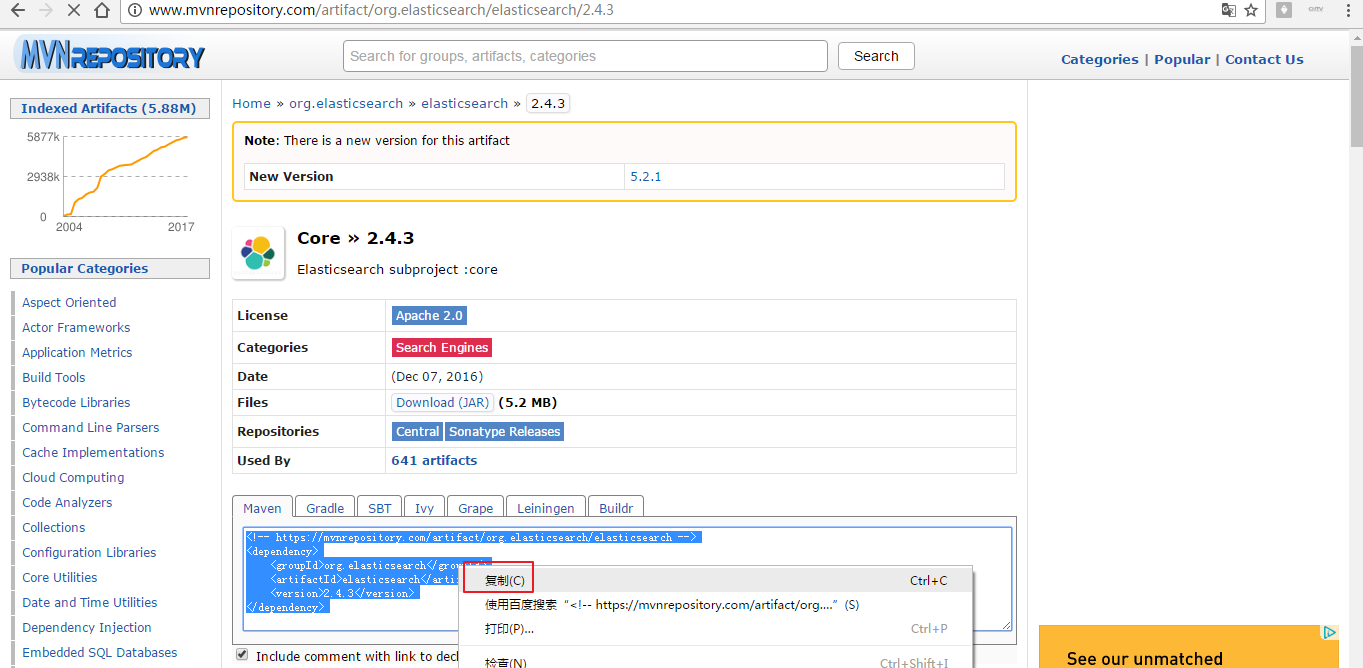The width and height of the screenshot is (1363, 668).
Task: Open the translate page icon
Action: click(1228, 10)
